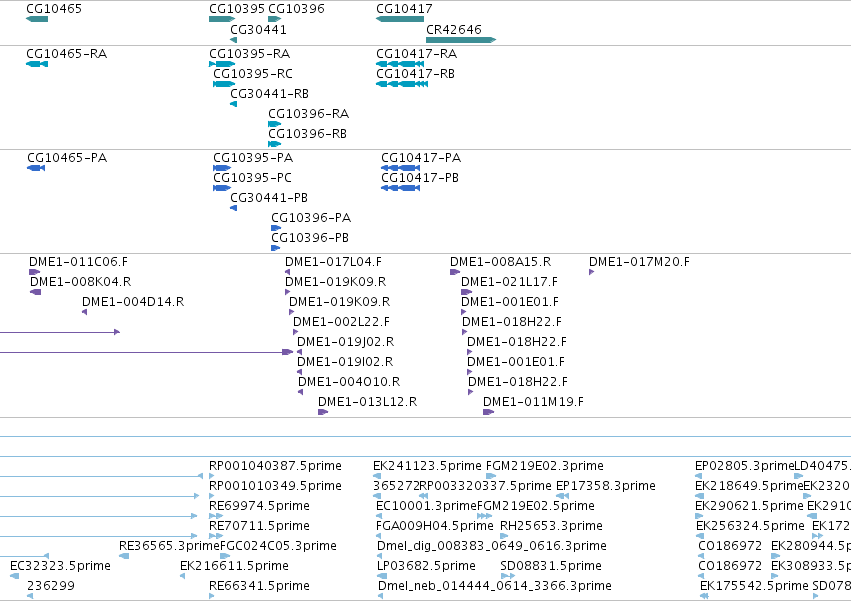851x601 pixels.
Task: Select EST label EP17358.3prime
Action: tap(606, 486)
